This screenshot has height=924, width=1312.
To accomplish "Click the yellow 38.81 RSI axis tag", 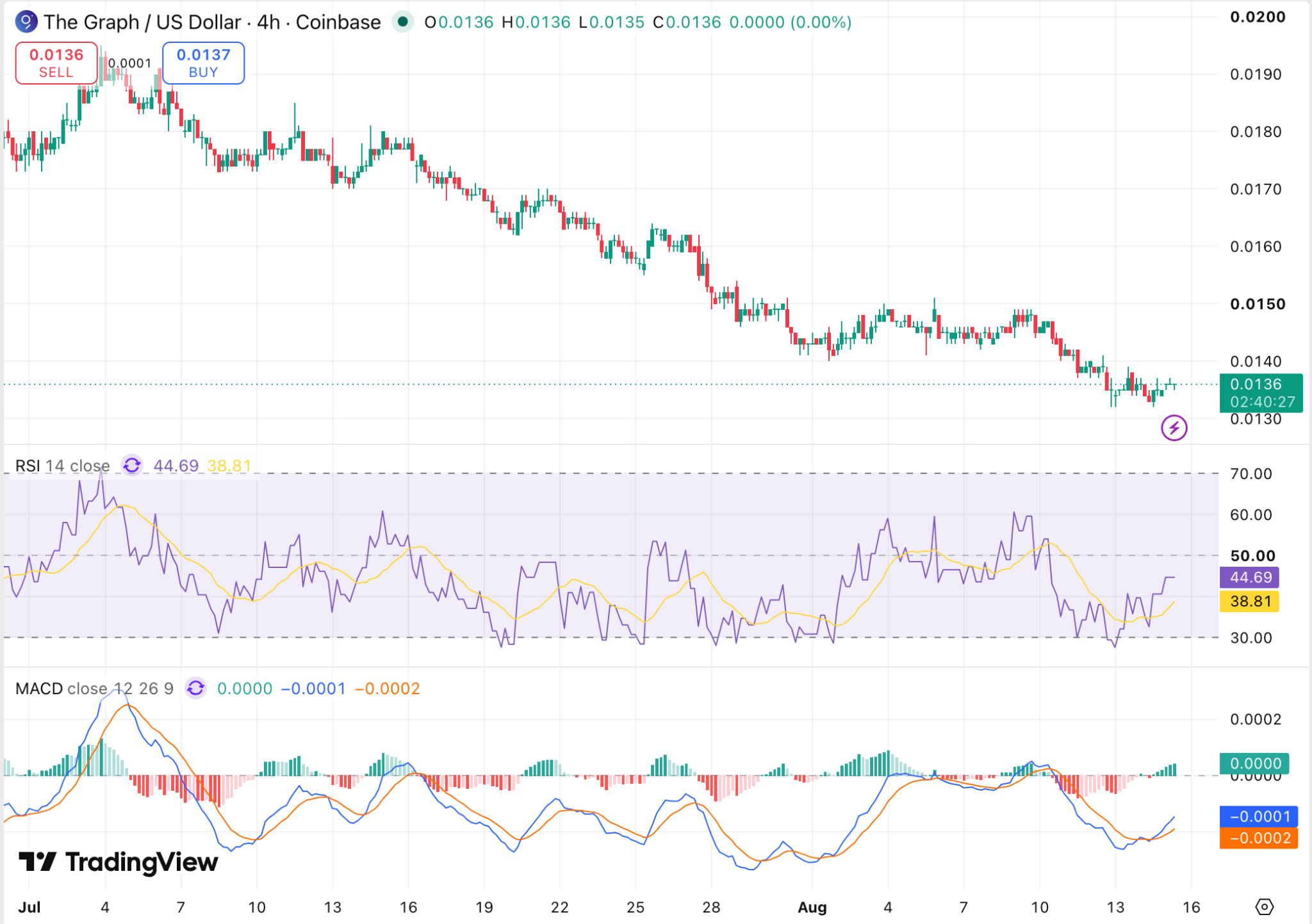I will [1250, 601].
